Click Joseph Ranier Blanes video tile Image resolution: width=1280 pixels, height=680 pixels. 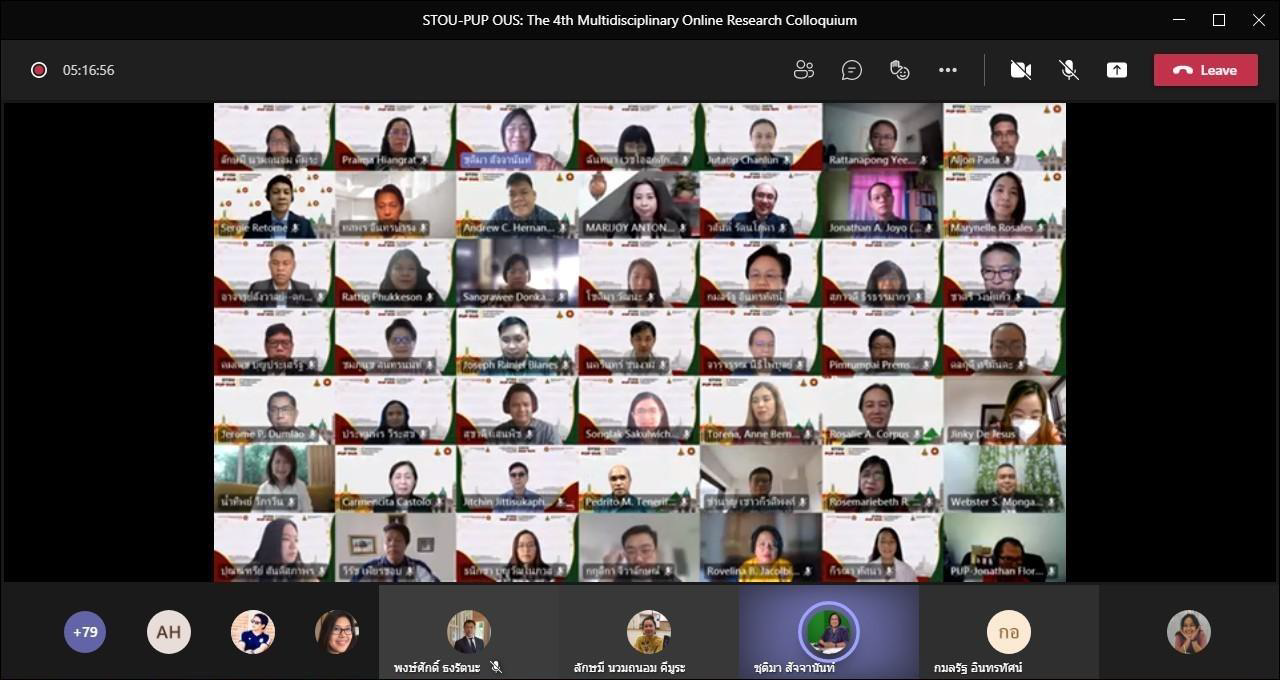click(x=517, y=341)
